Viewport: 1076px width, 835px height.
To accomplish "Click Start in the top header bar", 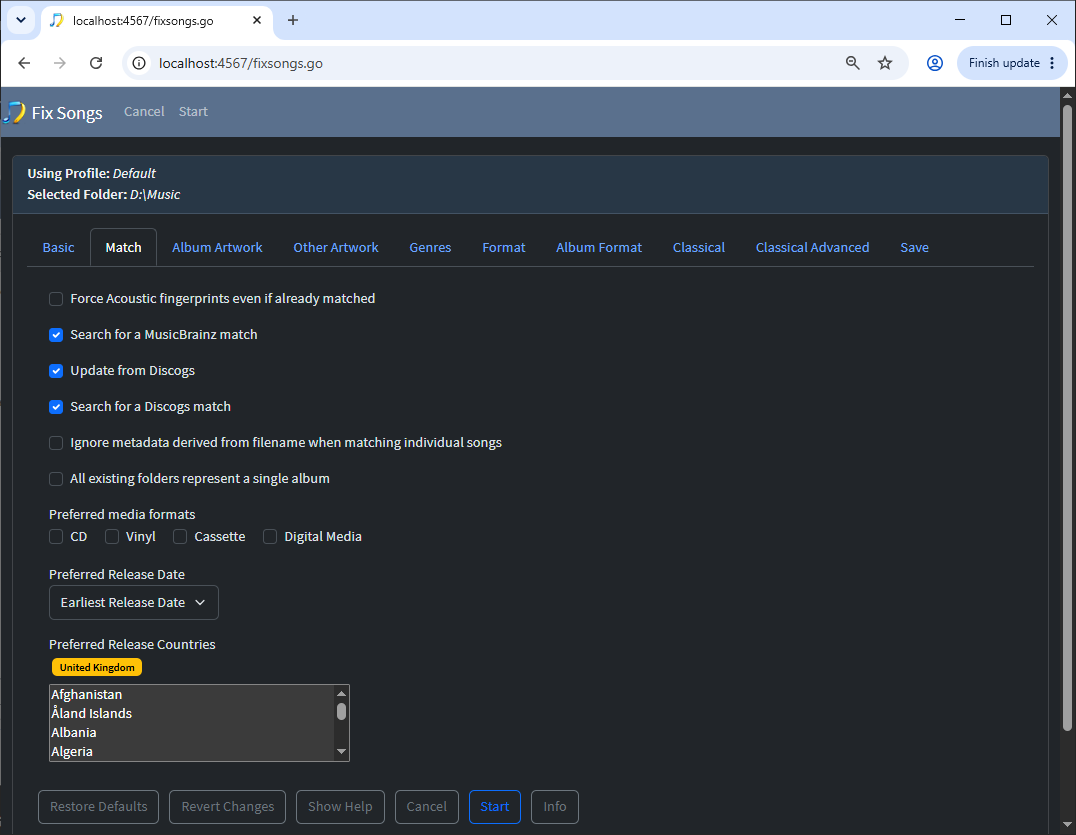I will point(193,112).
